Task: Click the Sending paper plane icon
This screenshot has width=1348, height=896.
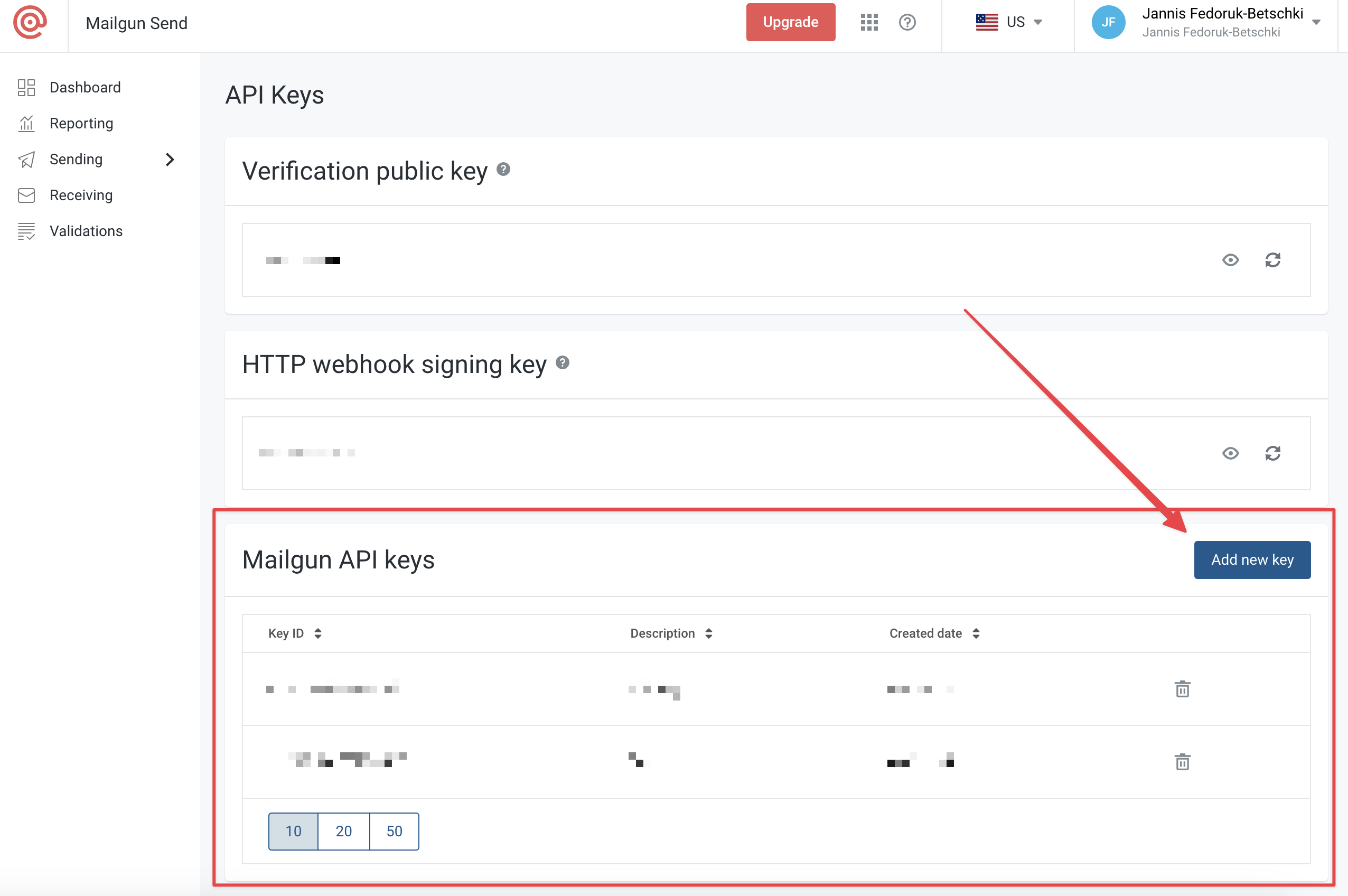Action: click(x=26, y=160)
